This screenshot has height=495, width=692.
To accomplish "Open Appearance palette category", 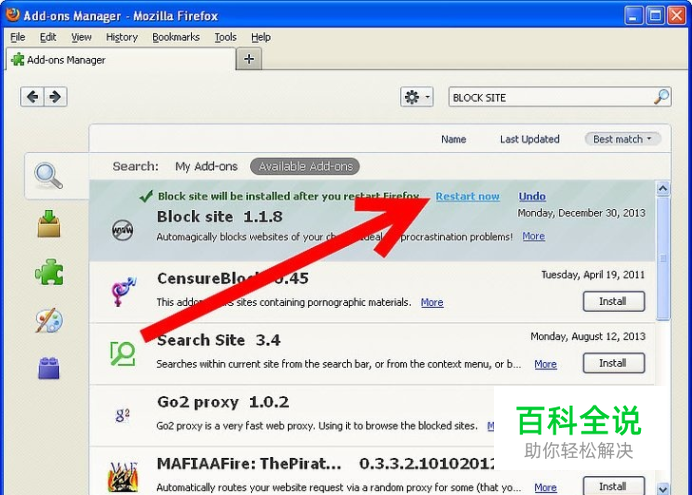I will [x=49, y=320].
